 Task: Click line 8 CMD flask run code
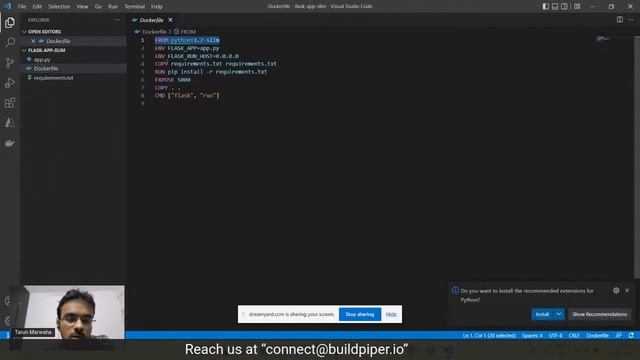pyautogui.click(x=187, y=96)
